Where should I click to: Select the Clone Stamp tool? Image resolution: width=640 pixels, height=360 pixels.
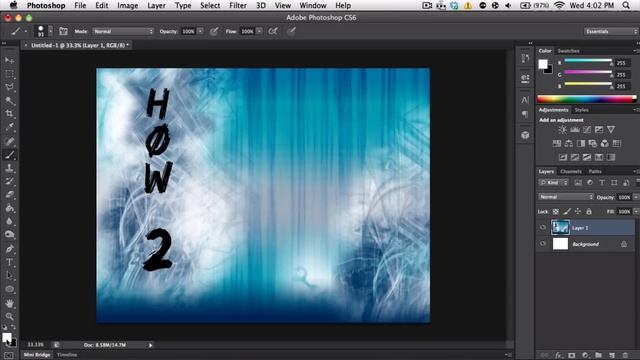point(9,168)
